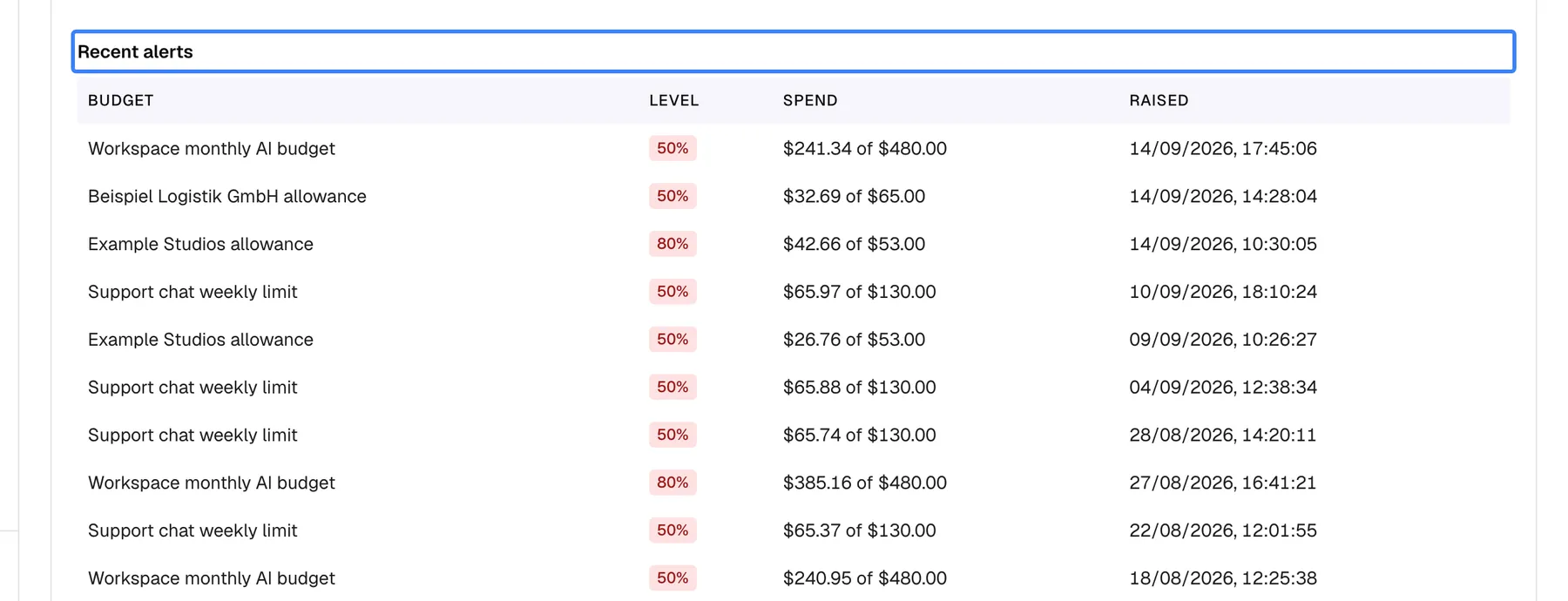The image size is (1568, 601).
Task: Click timestamp 14/09/2026, 14:28:04
Action: 1223,196
